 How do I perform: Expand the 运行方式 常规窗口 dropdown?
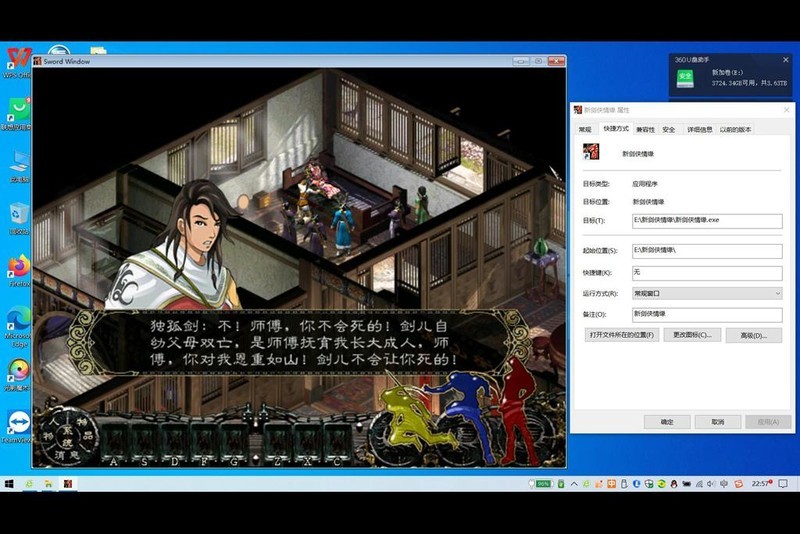[x=707, y=293]
